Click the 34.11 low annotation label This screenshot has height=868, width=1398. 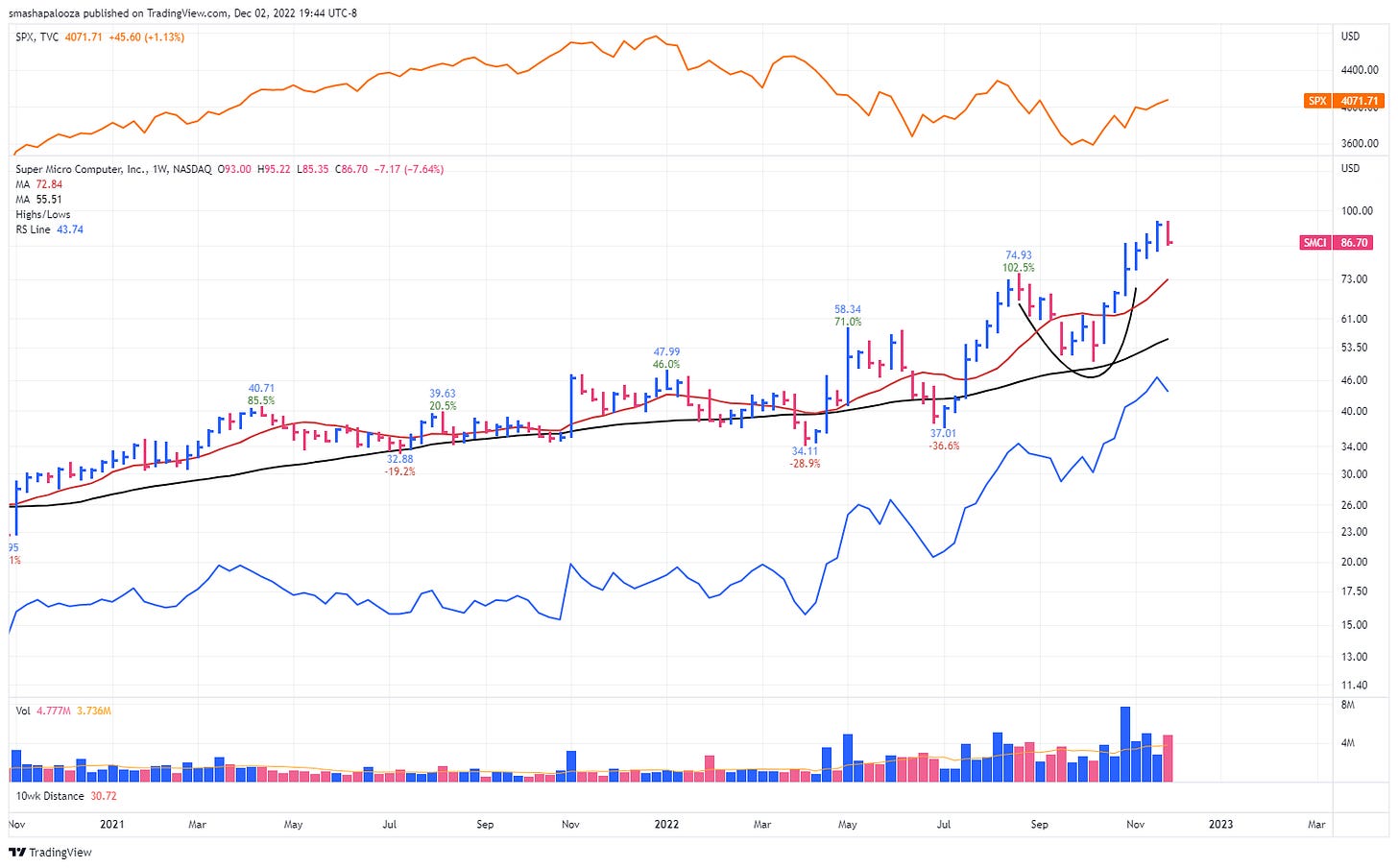tap(805, 451)
